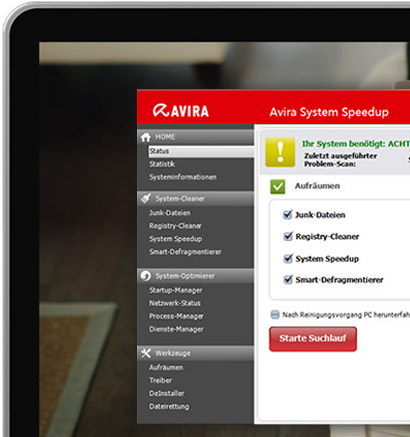The width and height of the screenshot is (410, 437).
Task: Uncheck the Registry-Cleaner checkbox
Action: (287, 236)
